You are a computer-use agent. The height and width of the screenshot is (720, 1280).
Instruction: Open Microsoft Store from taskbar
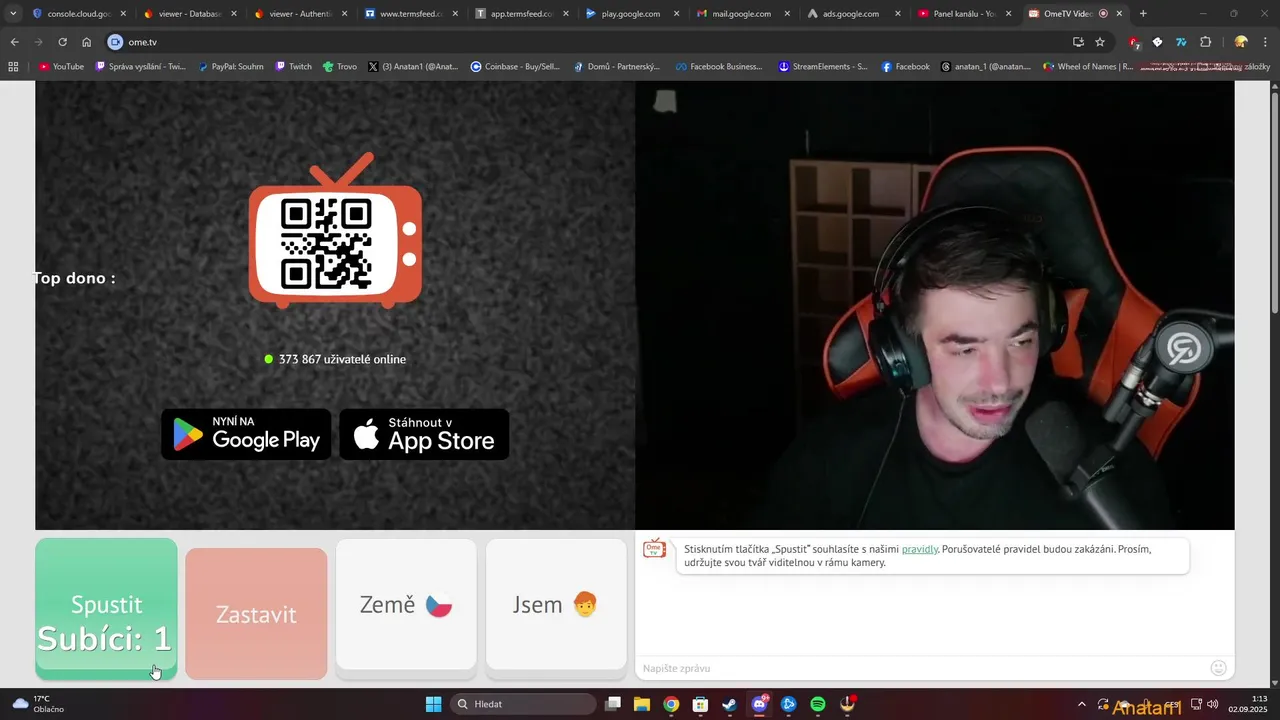point(701,704)
